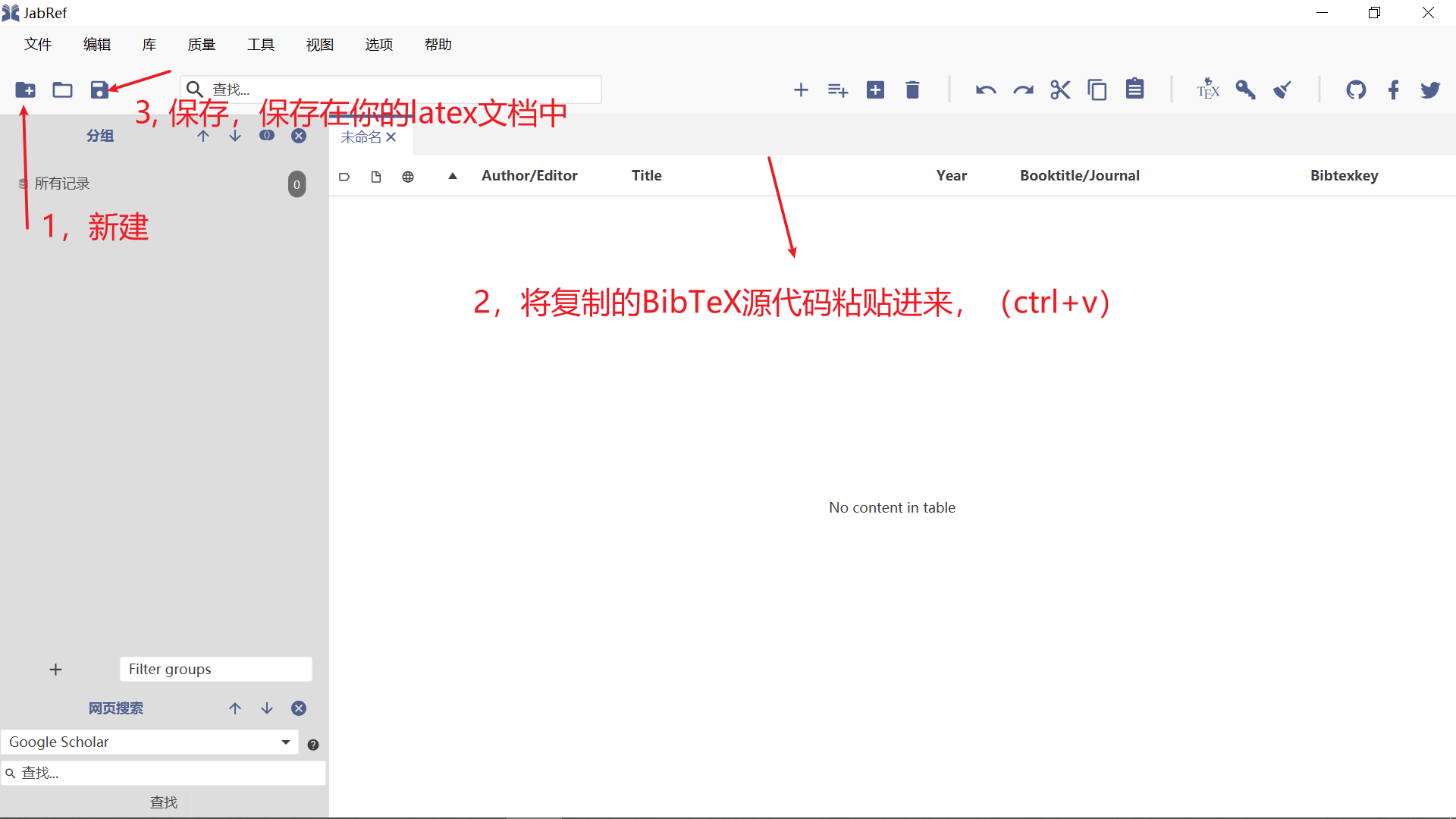1456x819 pixels.
Task: Select 所有记录 group entry
Action: tap(62, 184)
